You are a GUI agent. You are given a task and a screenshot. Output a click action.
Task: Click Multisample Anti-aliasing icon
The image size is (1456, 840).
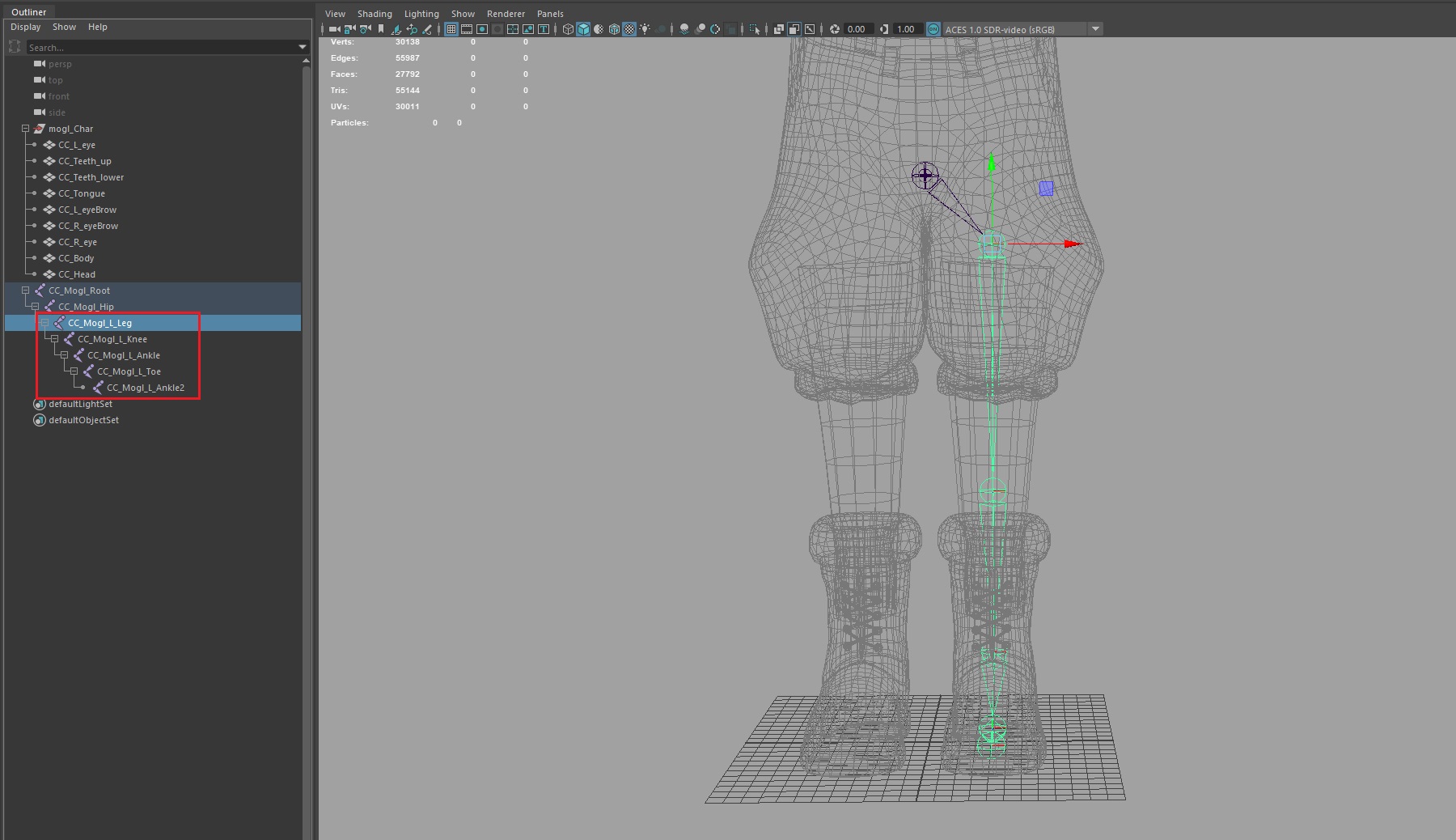click(x=715, y=29)
